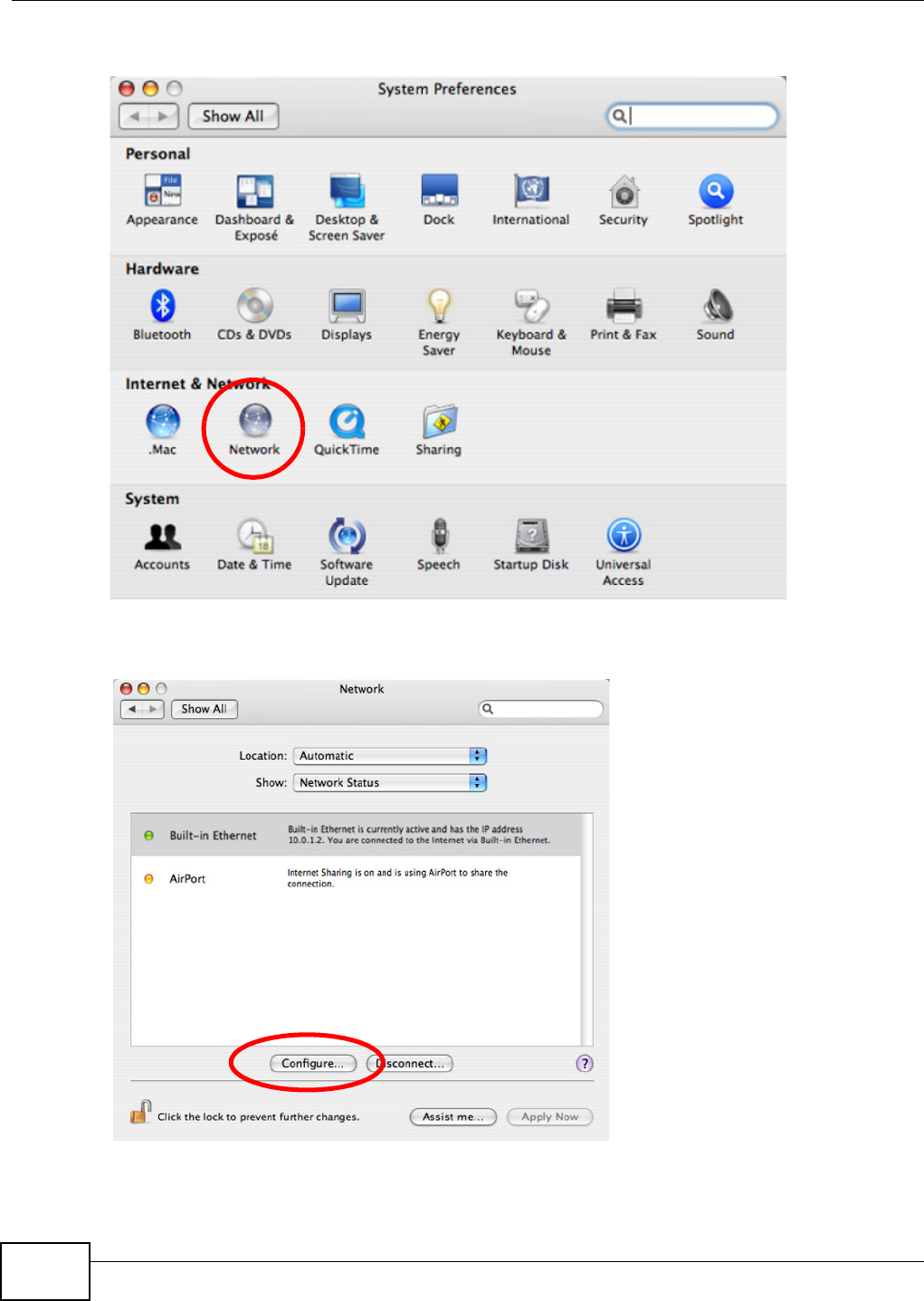The width and height of the screenshot is (924, 1301).
Task: Open Spotlight preferences
Action: 715,200
